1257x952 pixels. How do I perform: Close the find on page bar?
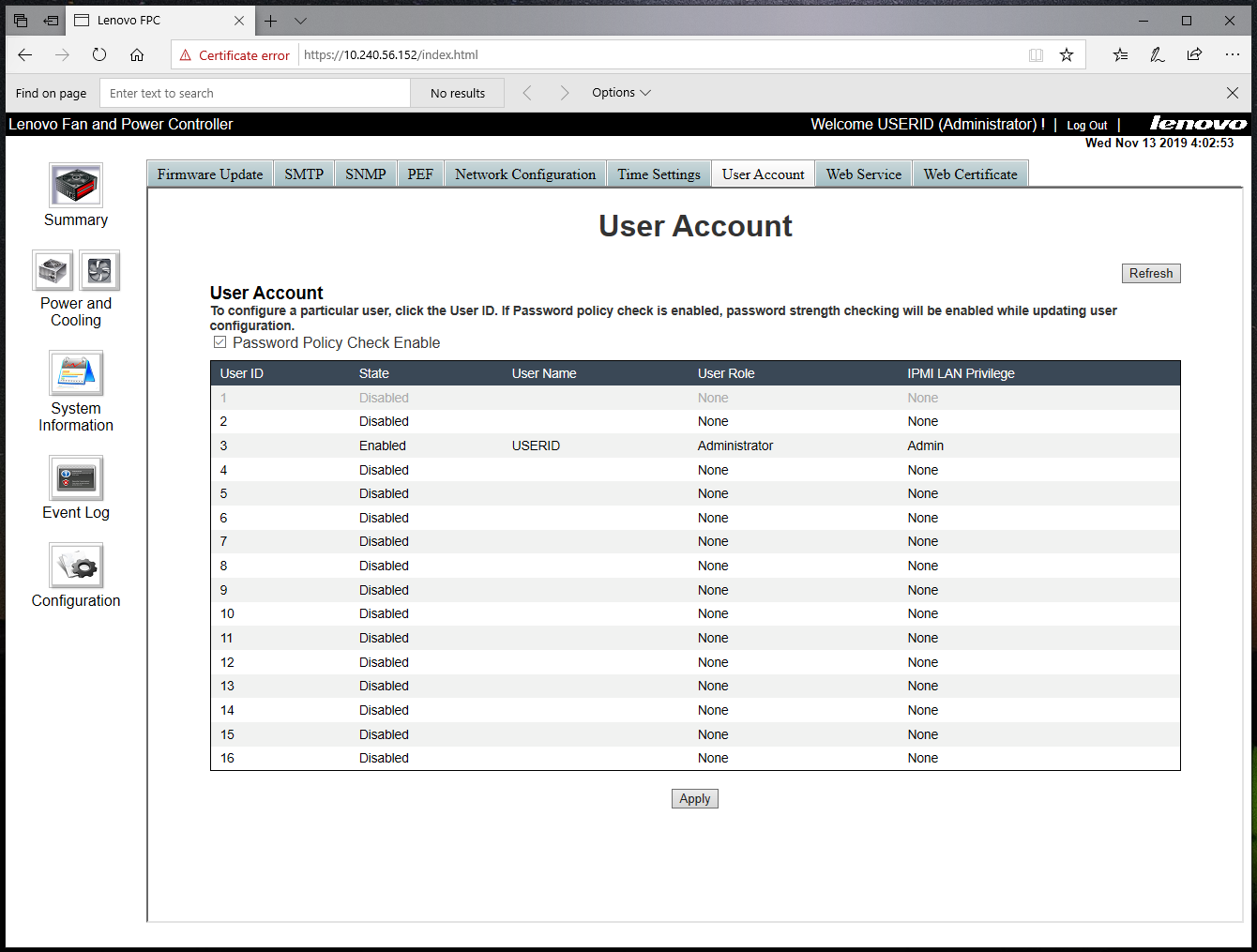[x=1233, y=93]
